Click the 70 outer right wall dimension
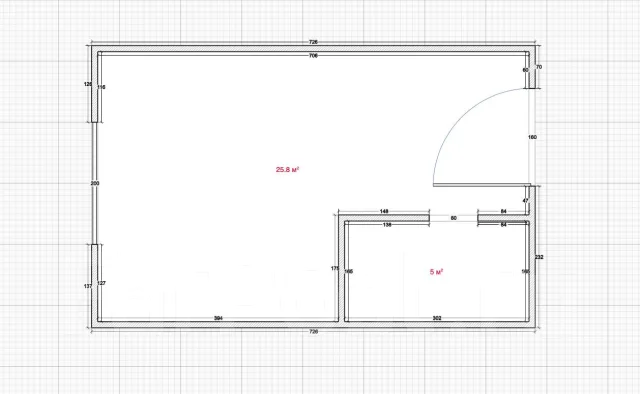Image resolution: width=640 pixels, height=394 pixels. (539, 67)
